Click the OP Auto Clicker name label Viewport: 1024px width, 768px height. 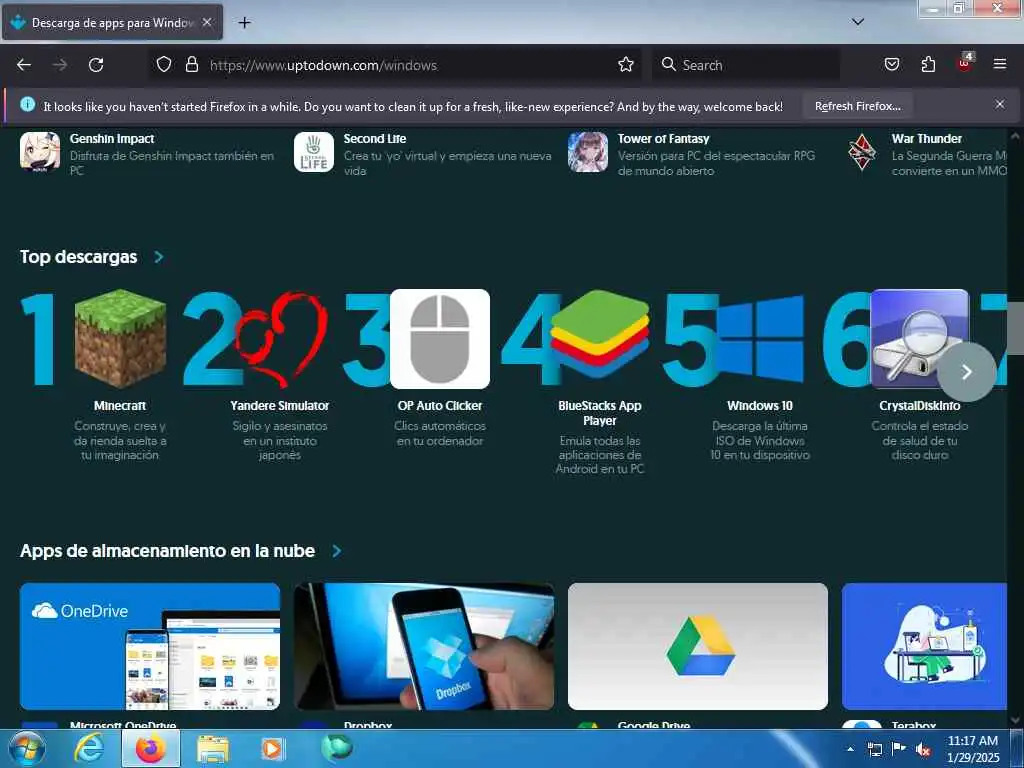coord(440,406)
